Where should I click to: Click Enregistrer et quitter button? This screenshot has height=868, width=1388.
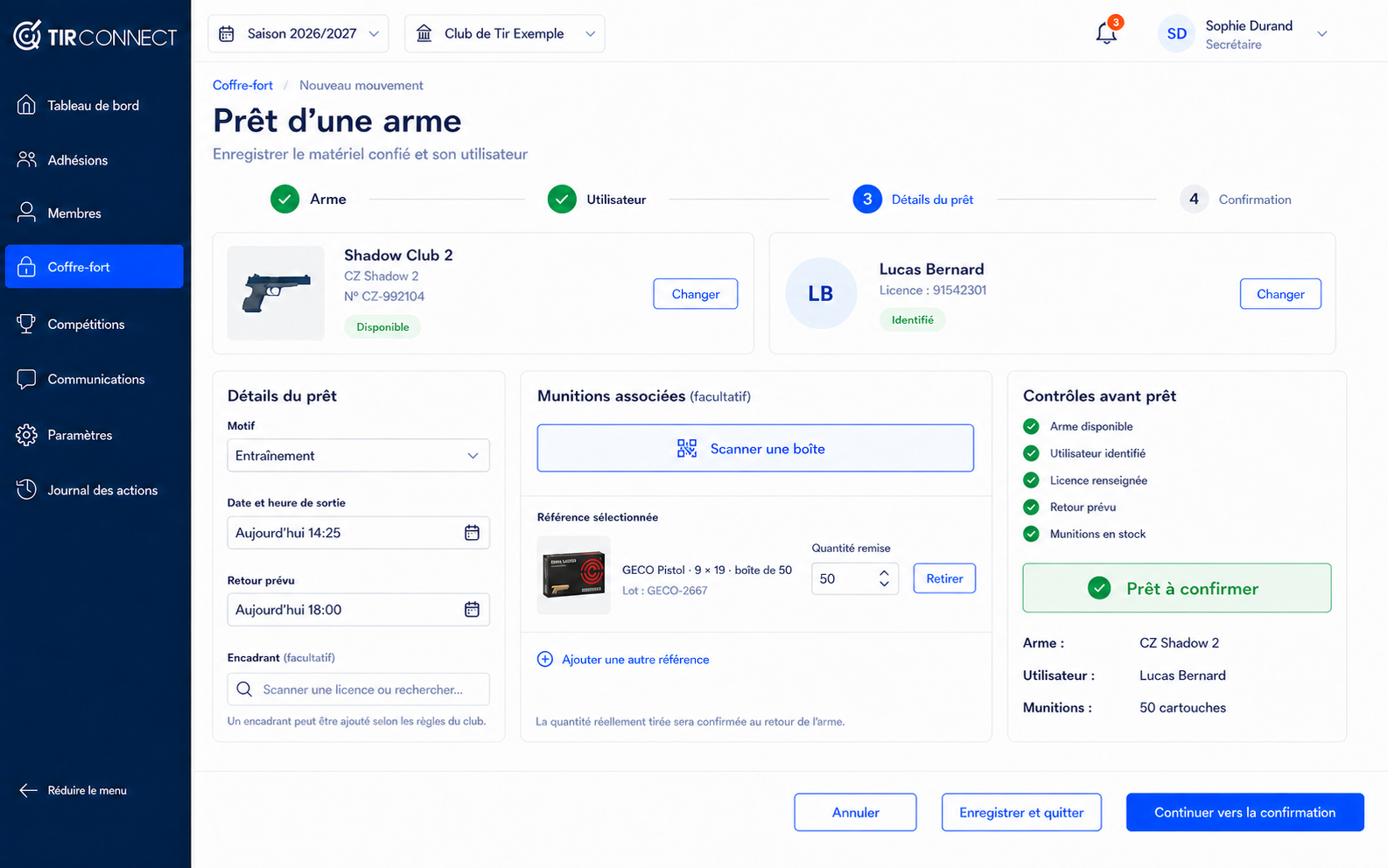[1021, 812]
